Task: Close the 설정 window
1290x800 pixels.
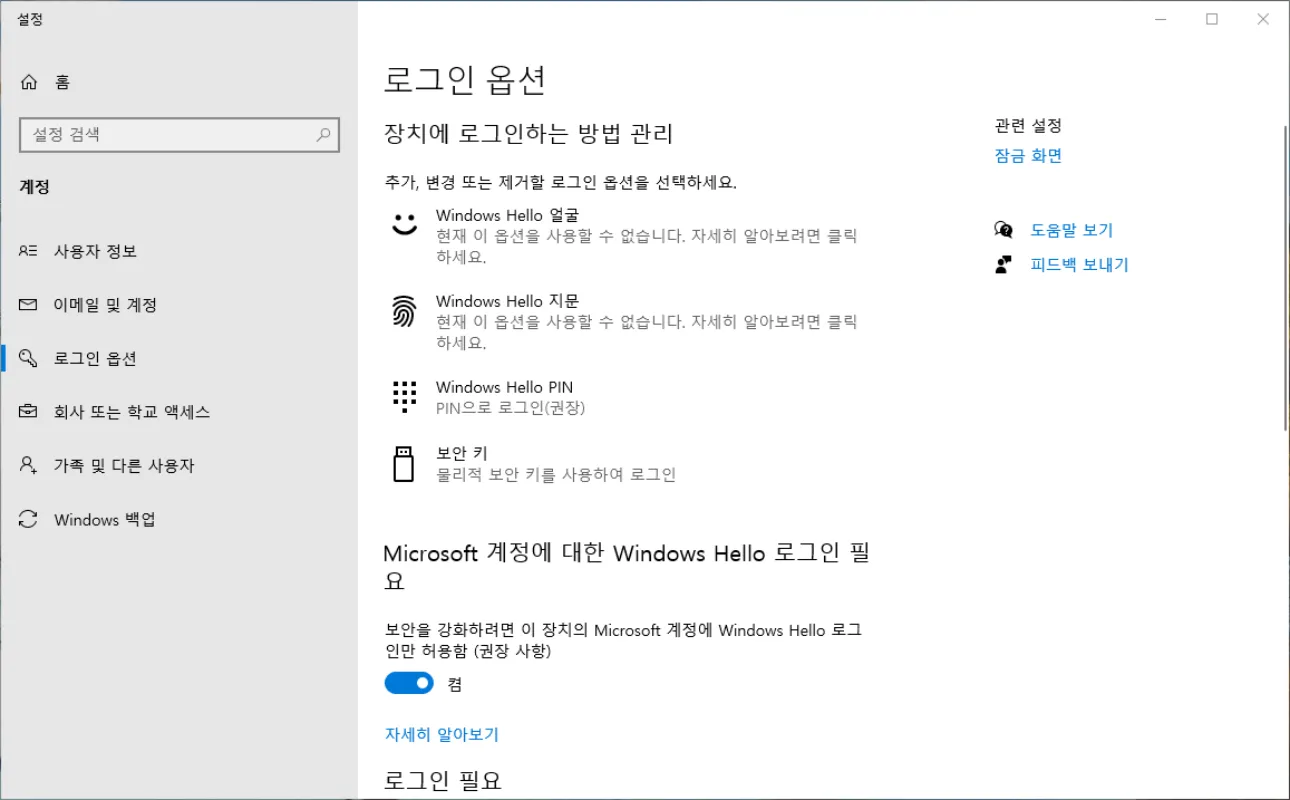Action: tap(1264, 19)
